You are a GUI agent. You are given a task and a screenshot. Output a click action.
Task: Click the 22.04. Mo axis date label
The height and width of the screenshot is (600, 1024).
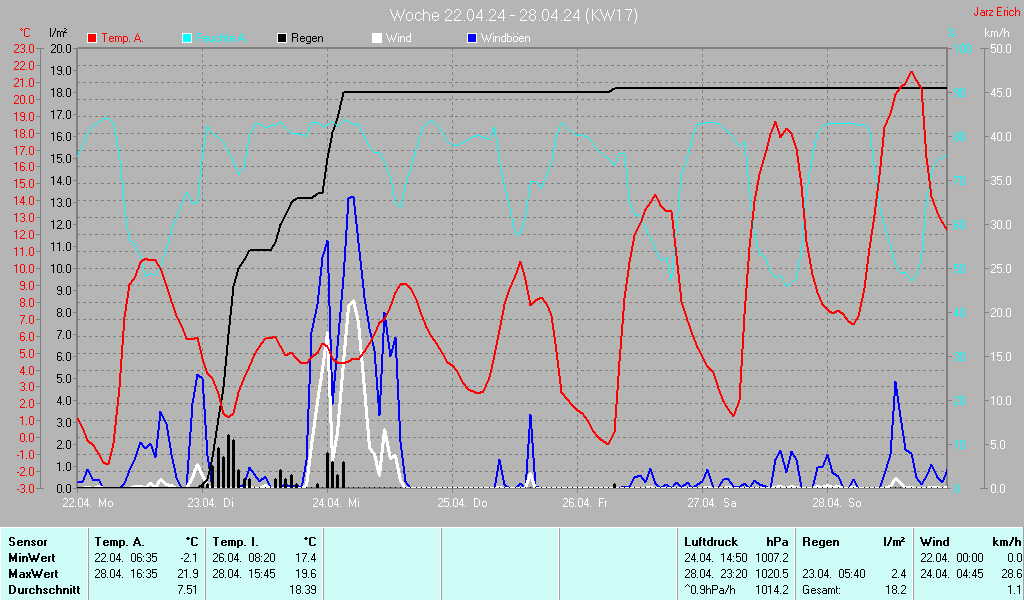88,503
